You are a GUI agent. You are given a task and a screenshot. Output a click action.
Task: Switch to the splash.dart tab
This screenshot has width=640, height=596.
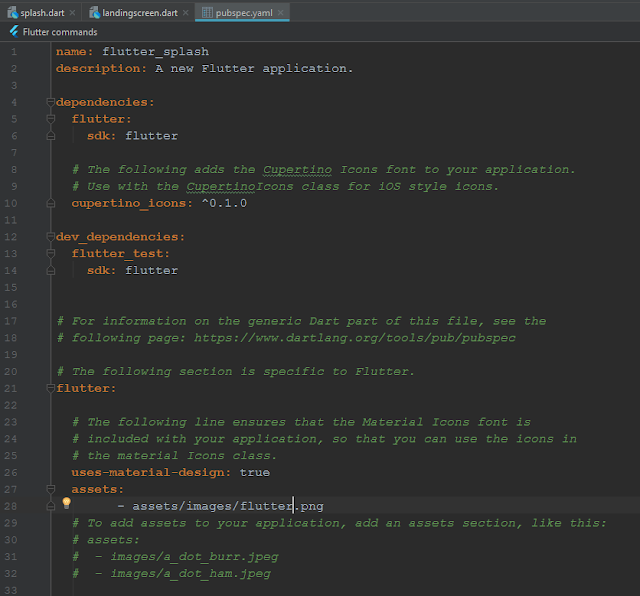coord(41,13)
